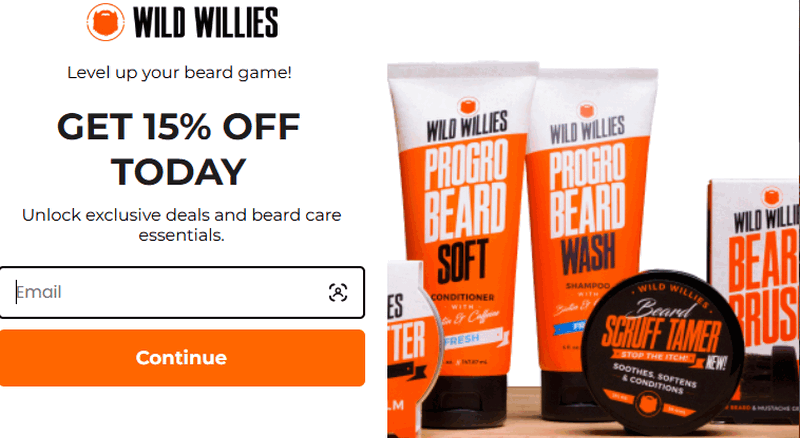Click the GET 15% OFF TODAY headline

[179, 149]
